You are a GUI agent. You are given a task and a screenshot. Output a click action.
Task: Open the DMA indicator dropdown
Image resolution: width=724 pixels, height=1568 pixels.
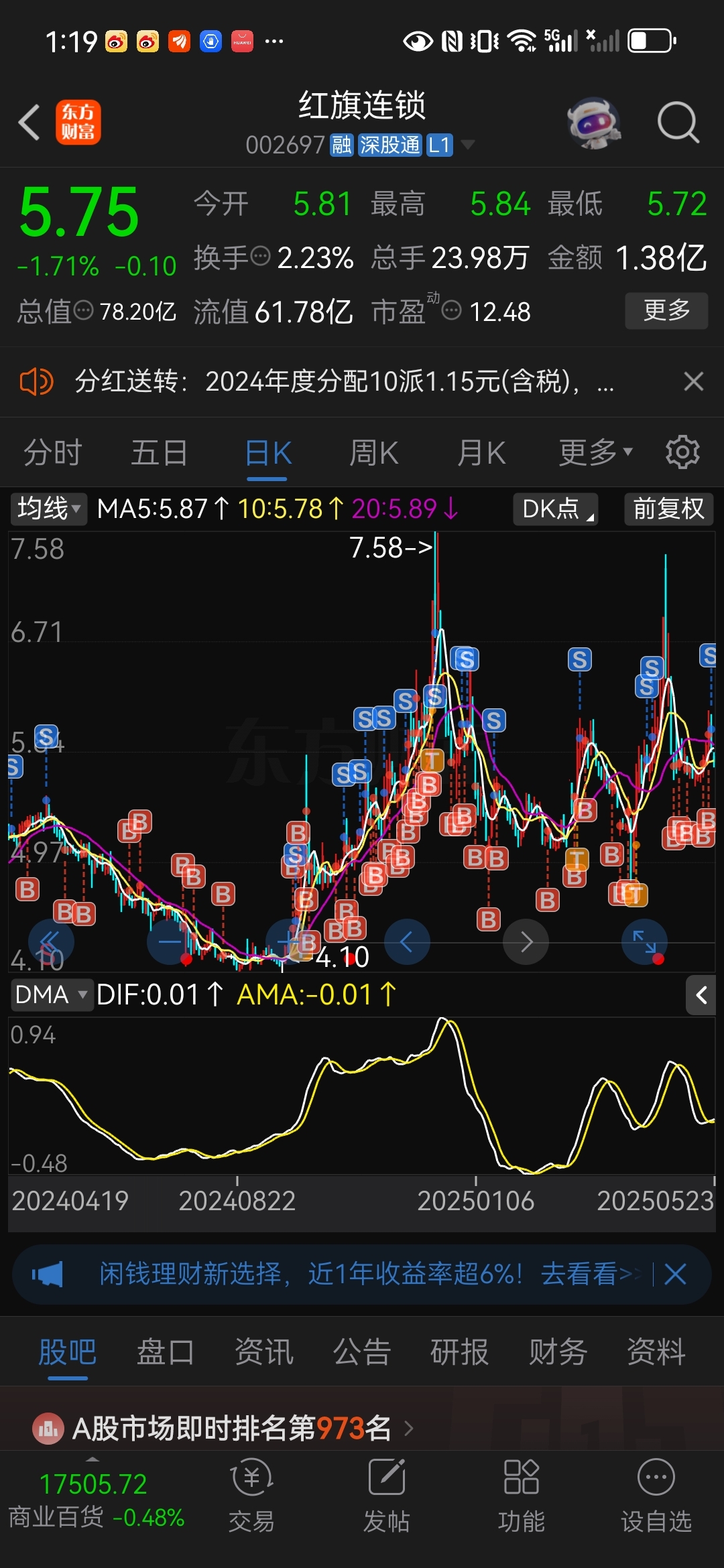pos(51,995)
